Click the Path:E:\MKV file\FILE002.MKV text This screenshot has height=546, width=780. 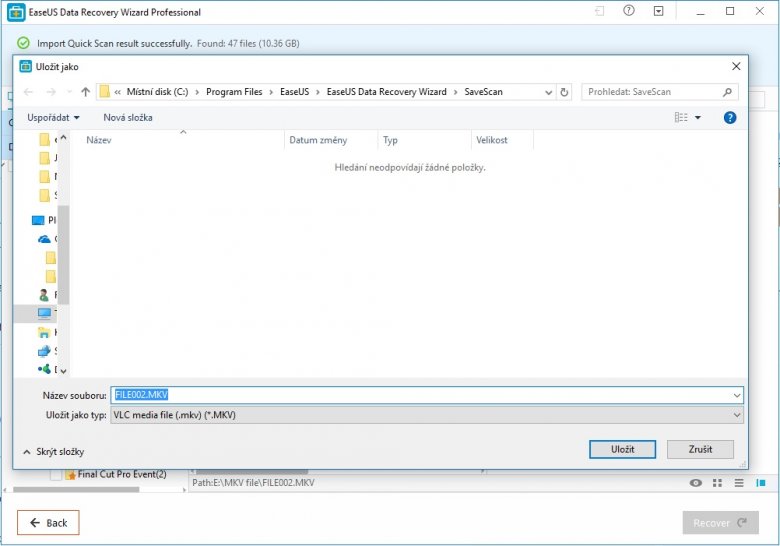[253, 483]
